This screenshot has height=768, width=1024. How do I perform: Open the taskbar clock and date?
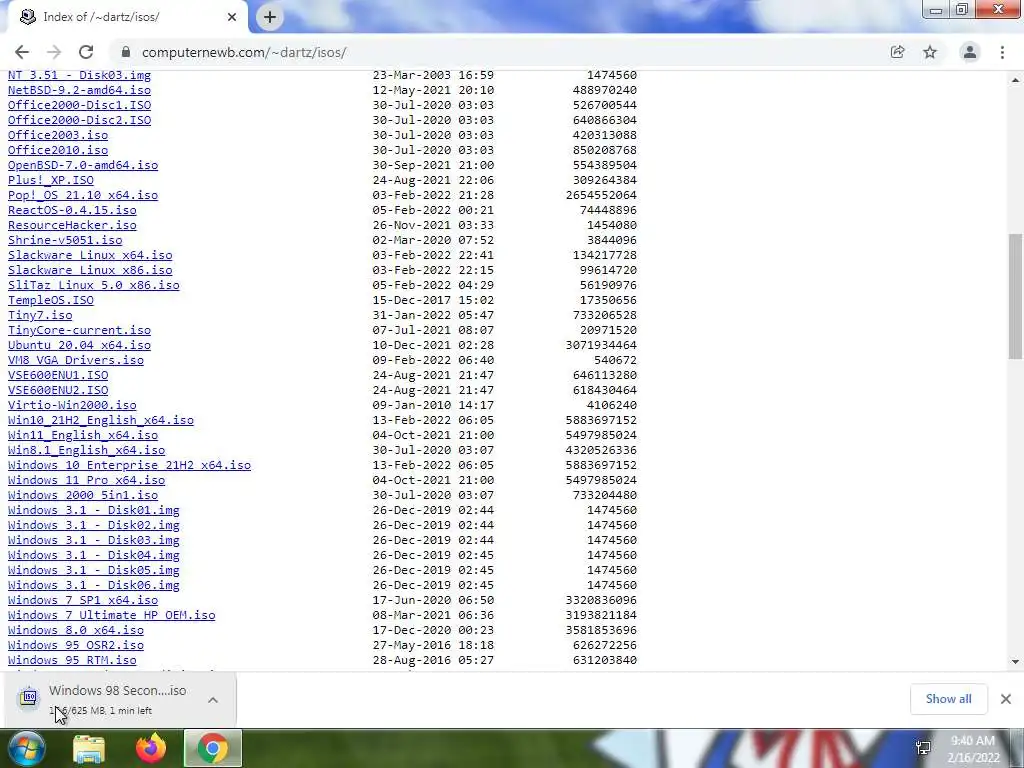(973, 749)
